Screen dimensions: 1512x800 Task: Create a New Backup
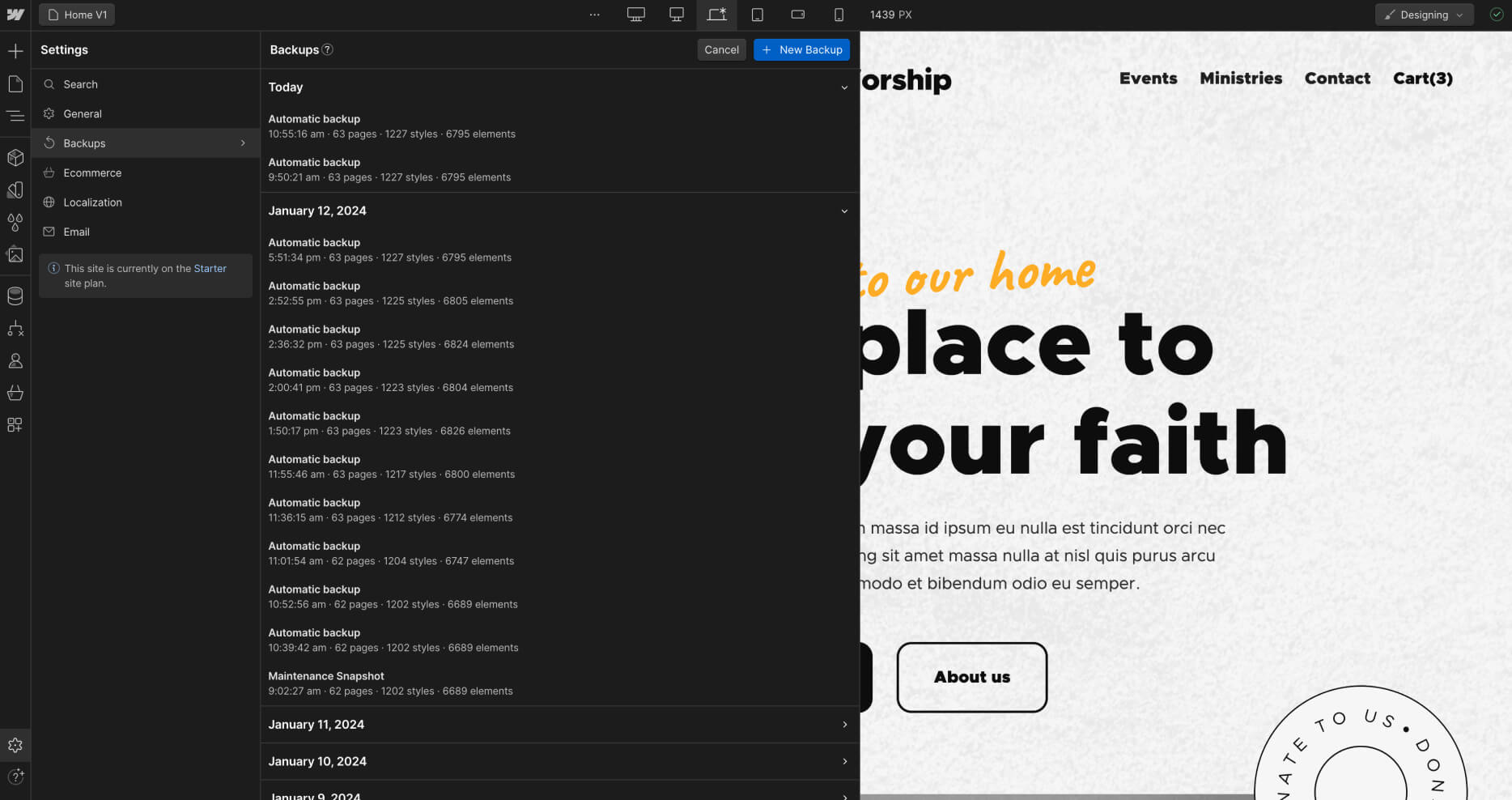(x=801, y=49)
